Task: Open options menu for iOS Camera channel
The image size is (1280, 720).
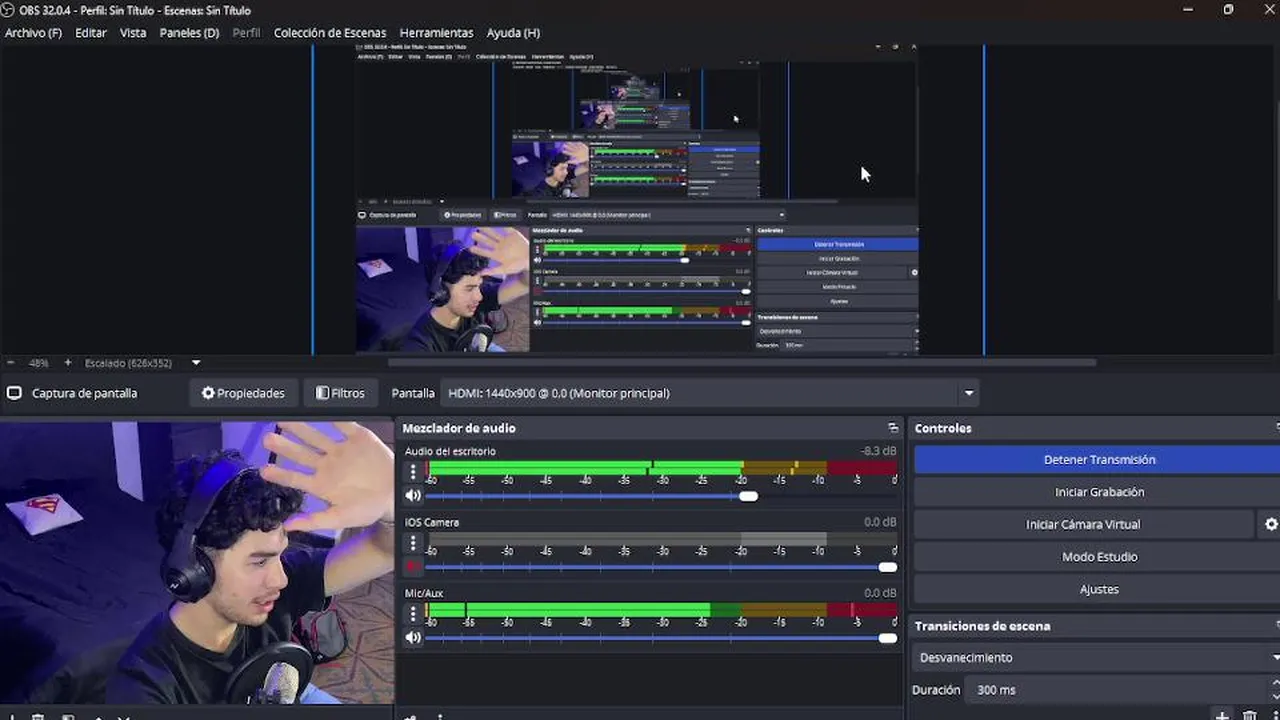Action: pos(413,544)
